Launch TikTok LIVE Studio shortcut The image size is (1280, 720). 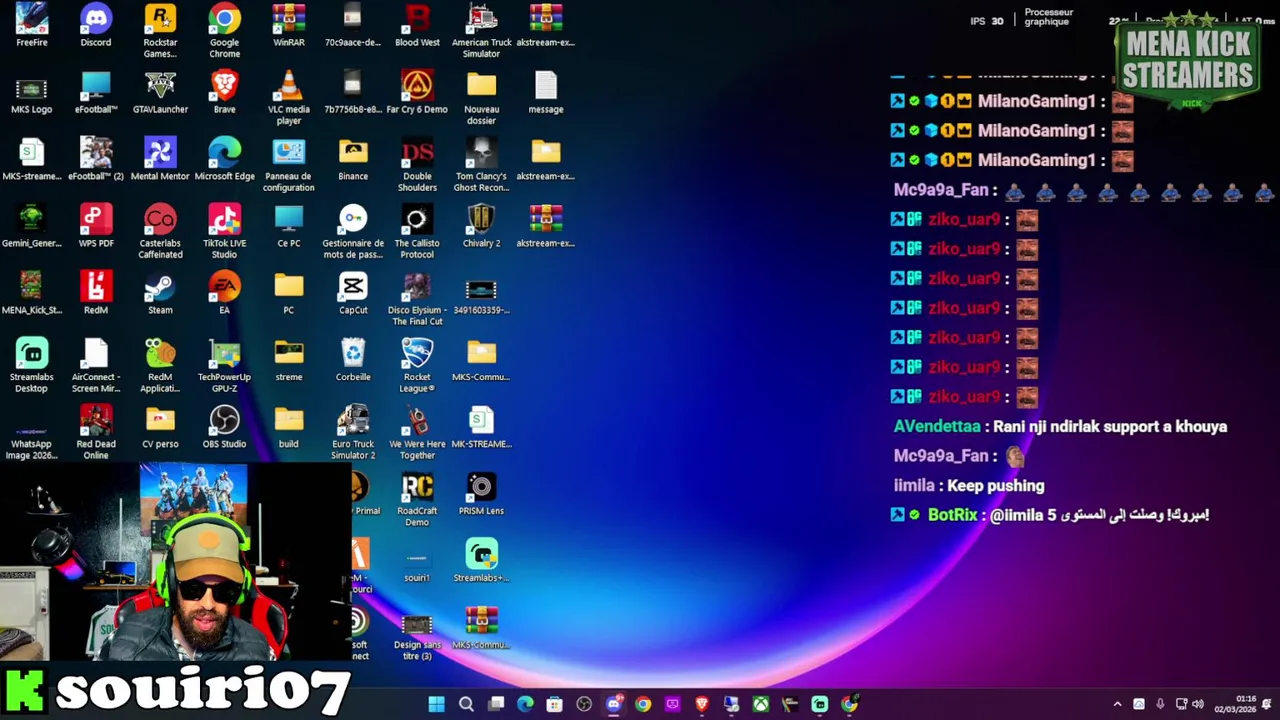(x=224, y=231)
